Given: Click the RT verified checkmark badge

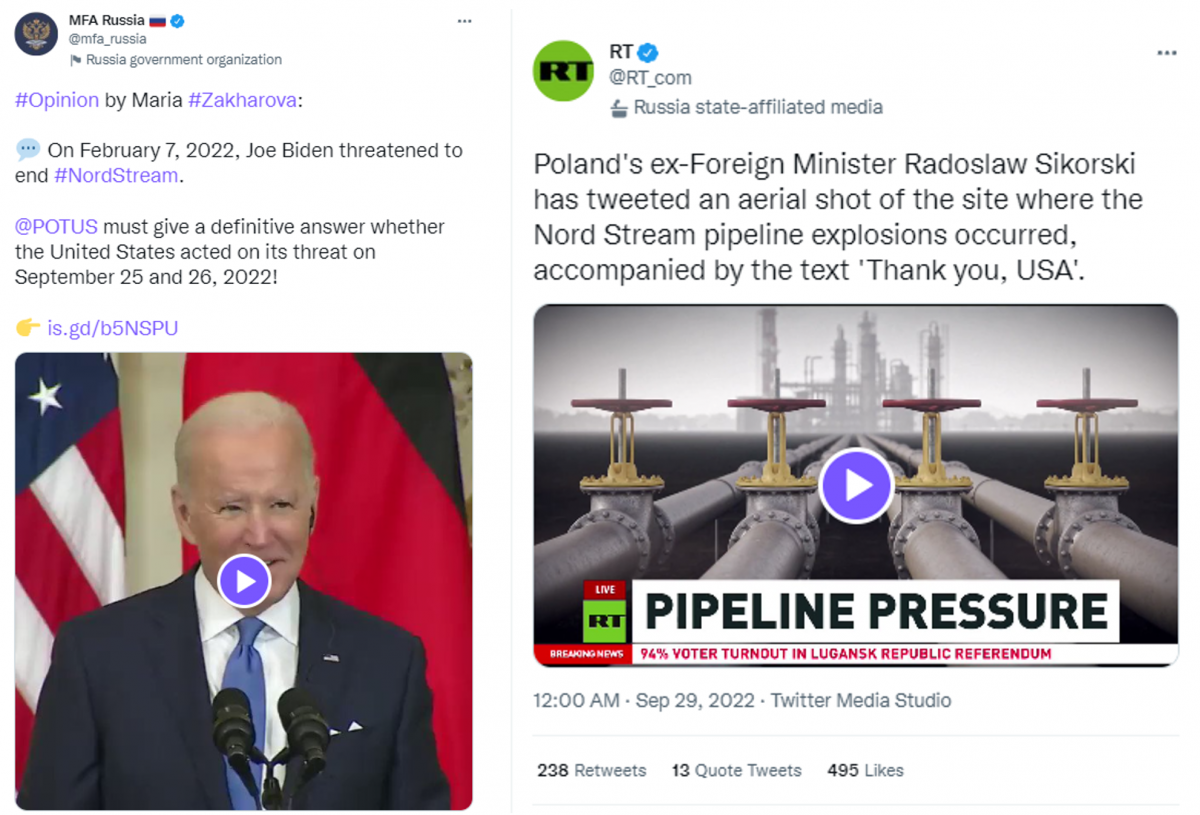Looking at the screenshot, I should [x=648, y=53].
